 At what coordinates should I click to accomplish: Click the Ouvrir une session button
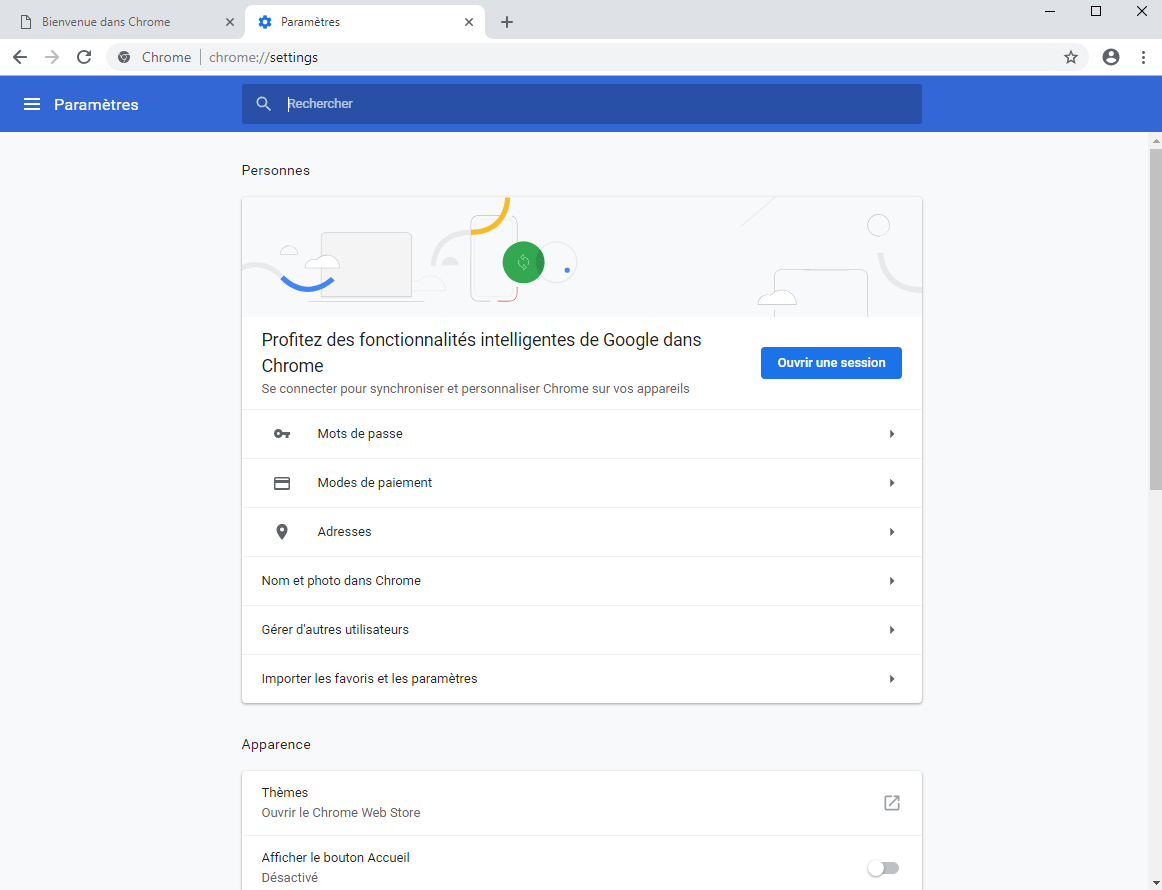[x=831, y=363]
